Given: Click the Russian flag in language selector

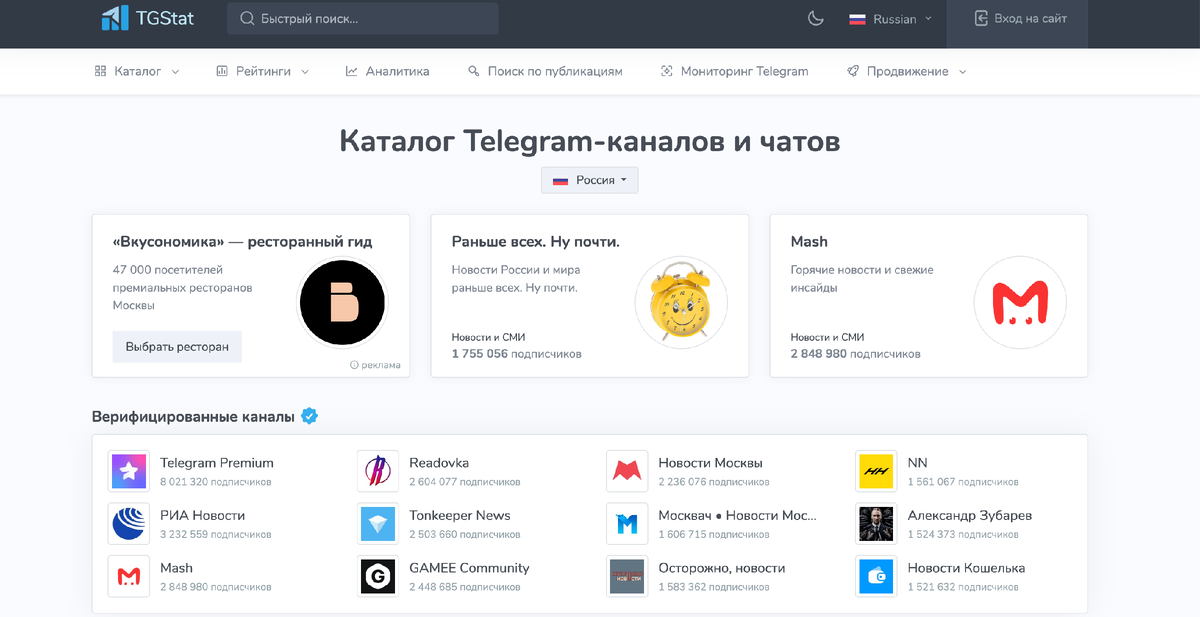Looking at the screenshot, I should [x=857, y=18].
